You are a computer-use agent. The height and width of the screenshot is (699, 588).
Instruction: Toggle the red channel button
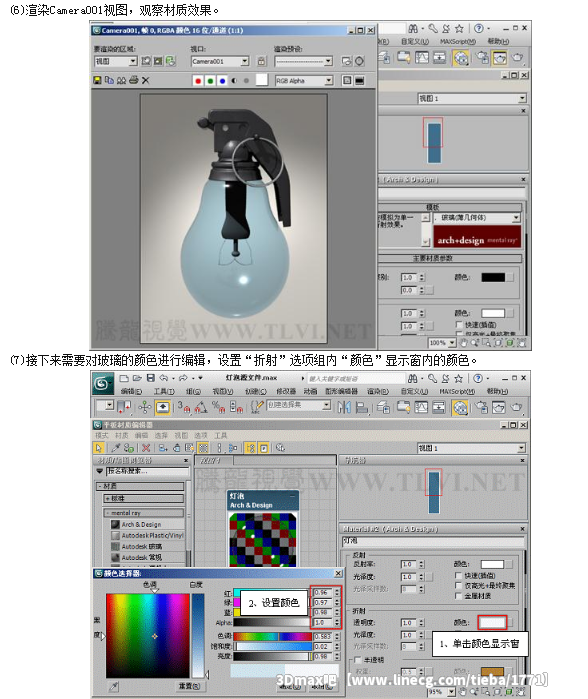198,81
